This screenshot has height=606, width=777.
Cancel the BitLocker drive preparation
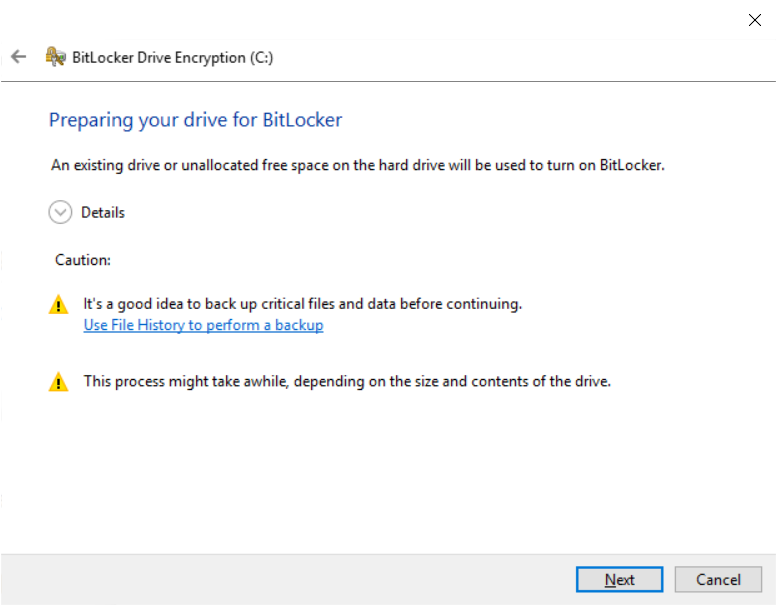pyautogui.click(x=718, y=579)
